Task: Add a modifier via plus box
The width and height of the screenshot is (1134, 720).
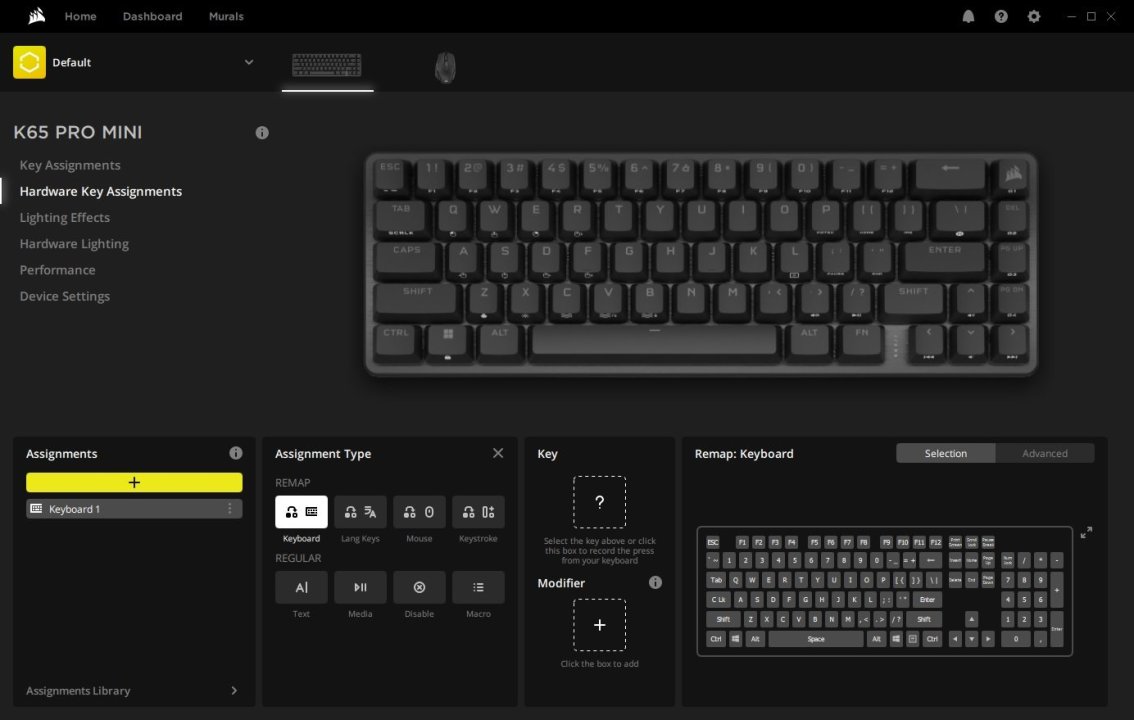Action: pos(600,625)
